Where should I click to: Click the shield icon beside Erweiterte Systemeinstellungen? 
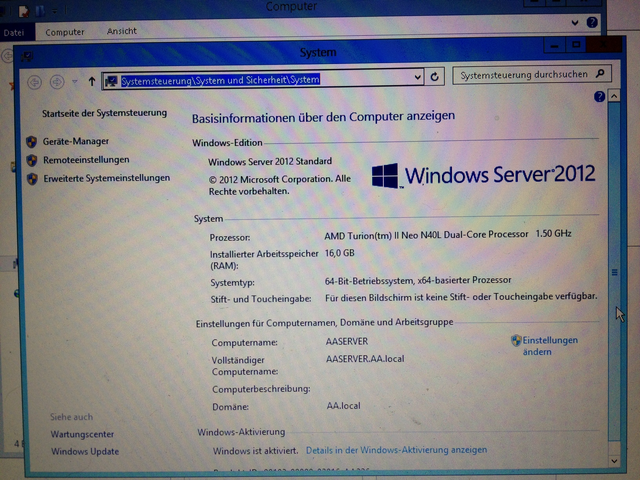point(32,179)
